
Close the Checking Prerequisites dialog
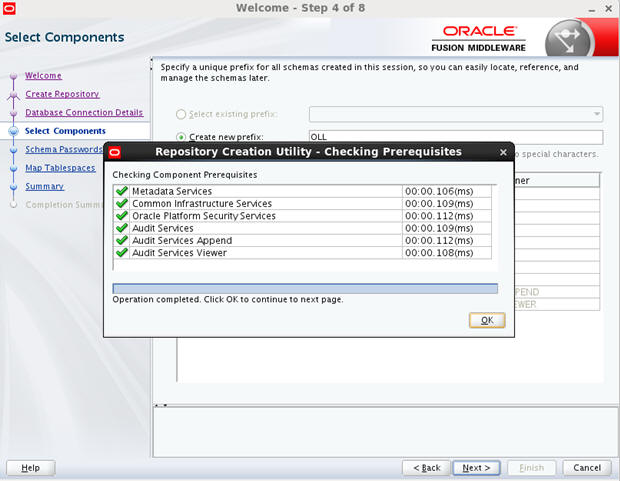point(503,152)
